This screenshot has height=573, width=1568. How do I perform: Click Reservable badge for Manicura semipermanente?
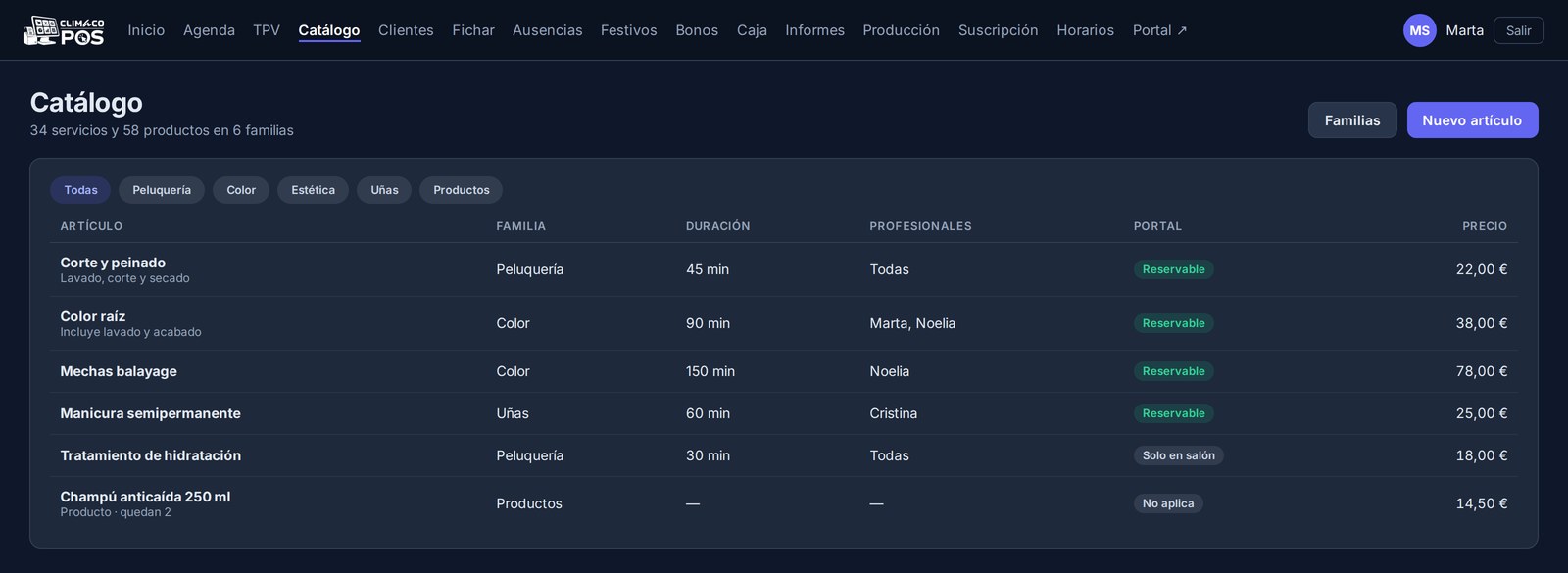(x=1173, y=413)
